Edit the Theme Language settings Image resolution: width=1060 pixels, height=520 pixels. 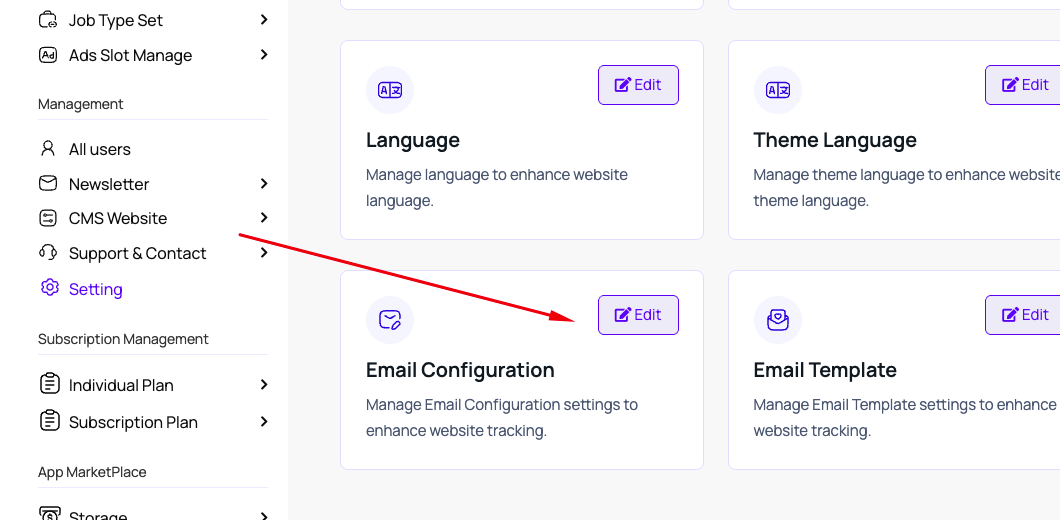click(x=1023, y=85)
